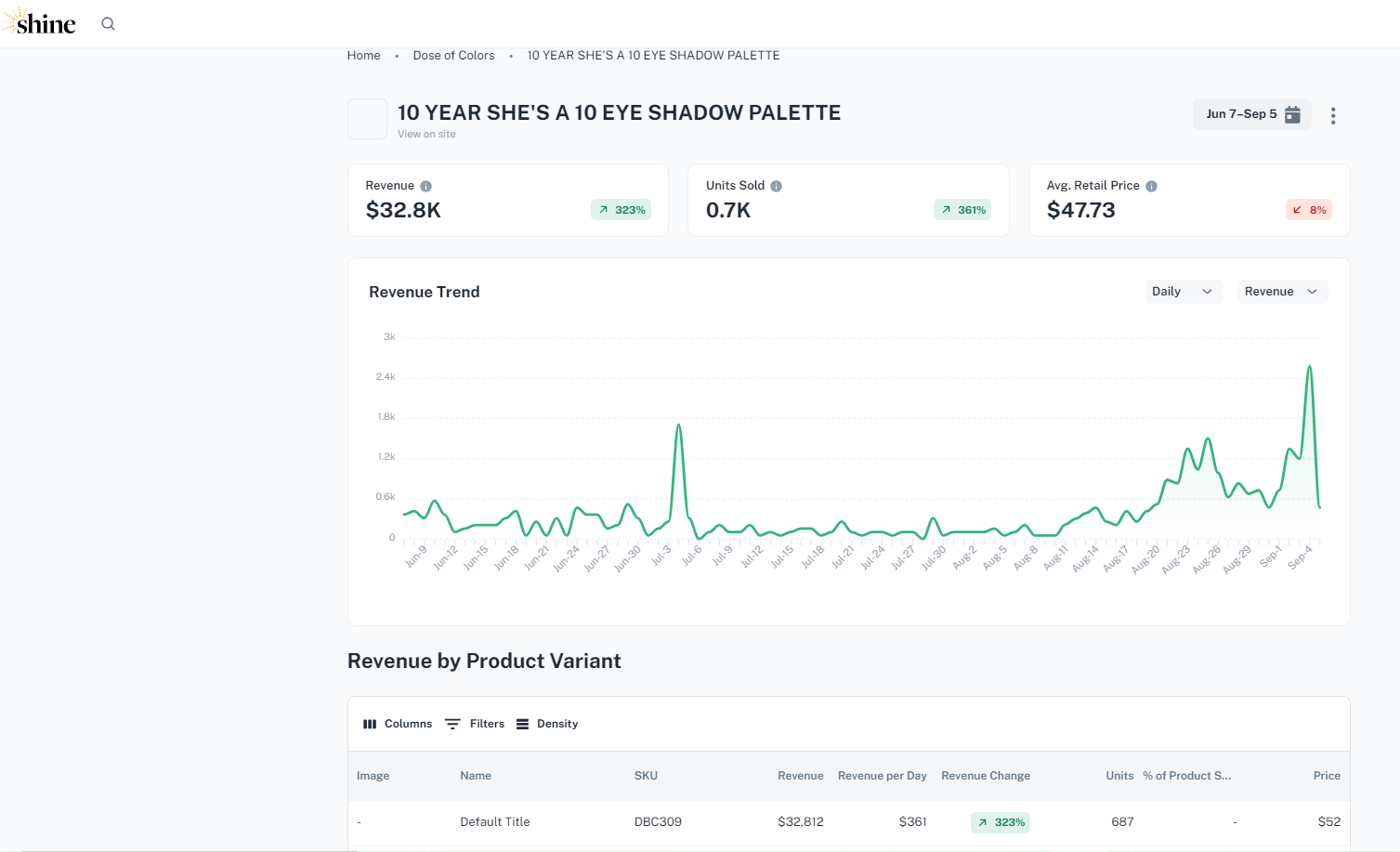Click the $47.73 average price value
The image size is (1400, 852).
pyautogui.click(x=1081, y=210)
